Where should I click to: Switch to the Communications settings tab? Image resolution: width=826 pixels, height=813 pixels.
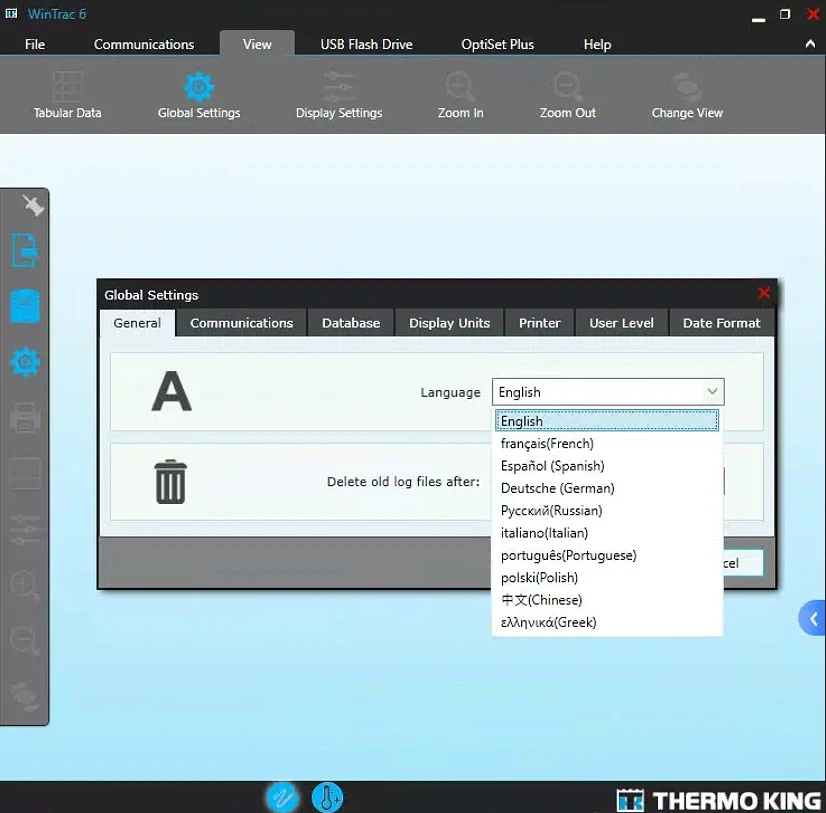241,323
